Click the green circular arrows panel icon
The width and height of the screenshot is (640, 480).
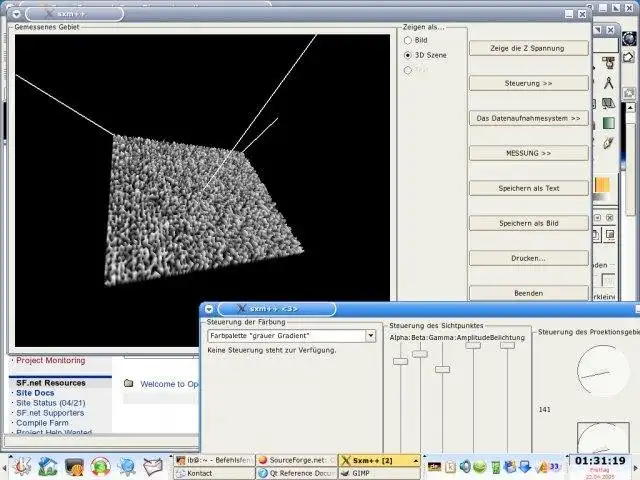pos(100,467)
